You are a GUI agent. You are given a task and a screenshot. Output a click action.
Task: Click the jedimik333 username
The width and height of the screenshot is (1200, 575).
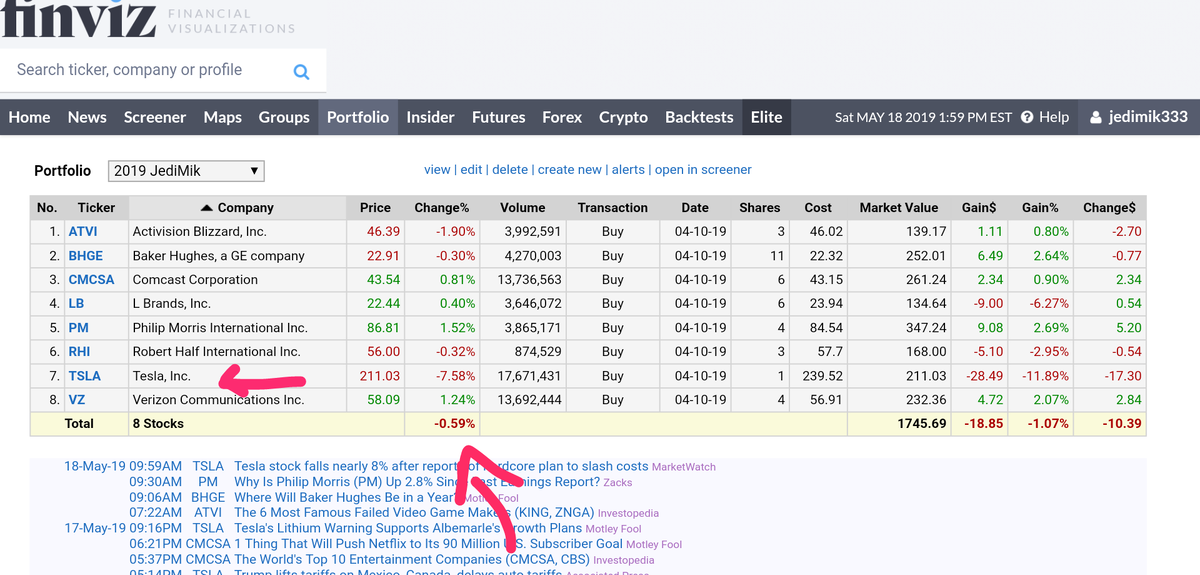(1148, 117)
